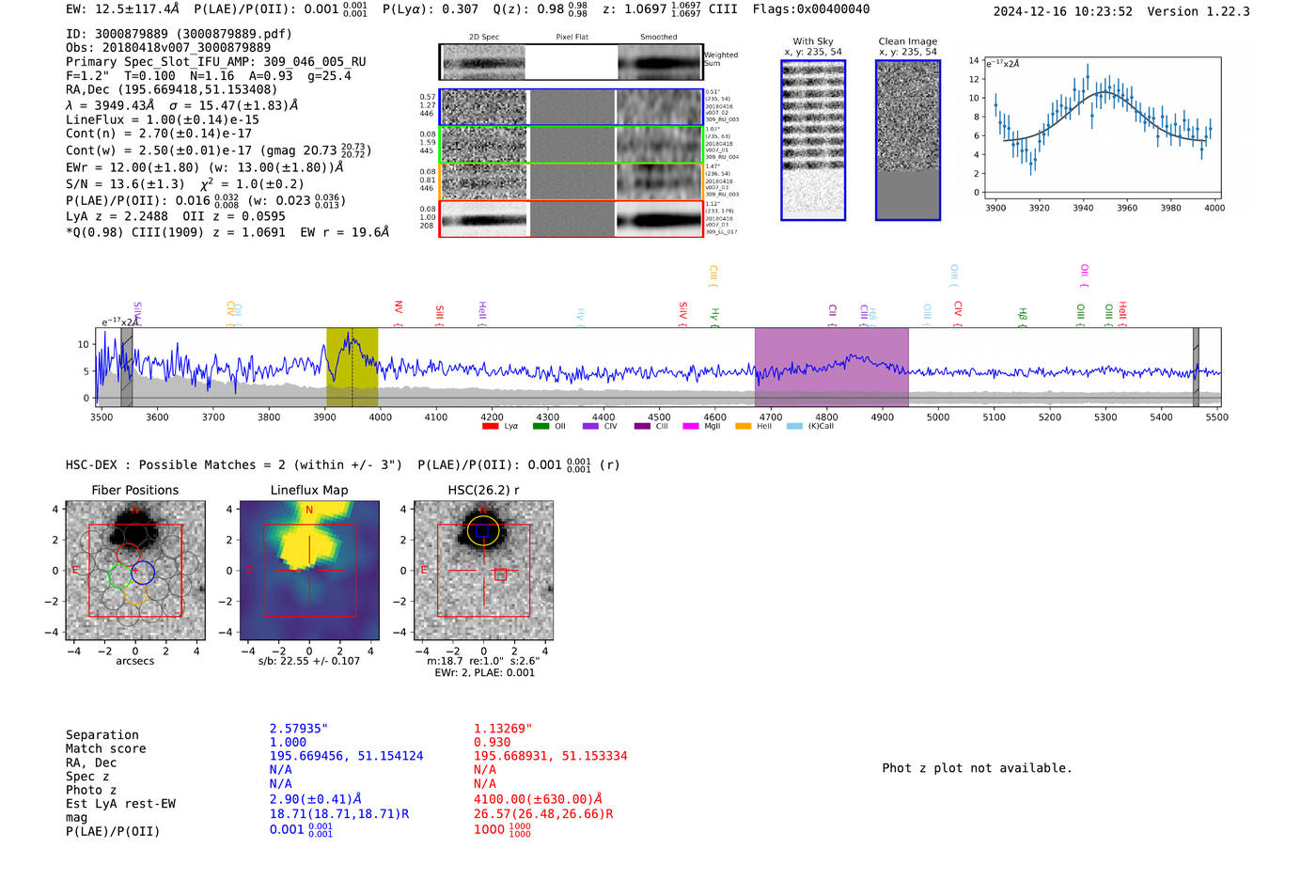The width and height of the screenshot is (1316, 896).
Task: Click the ID 3000879889 text
Action: coord(179,34)
